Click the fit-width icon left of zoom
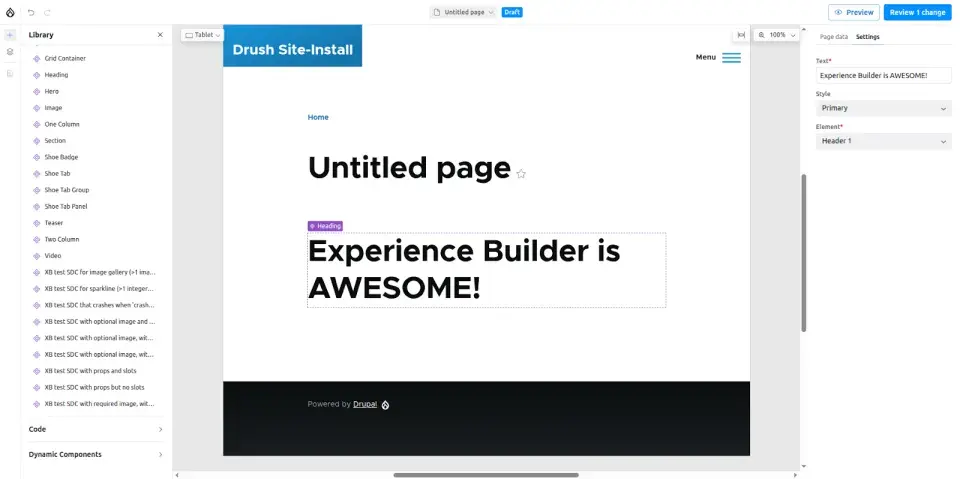 (x=741, y=35)
